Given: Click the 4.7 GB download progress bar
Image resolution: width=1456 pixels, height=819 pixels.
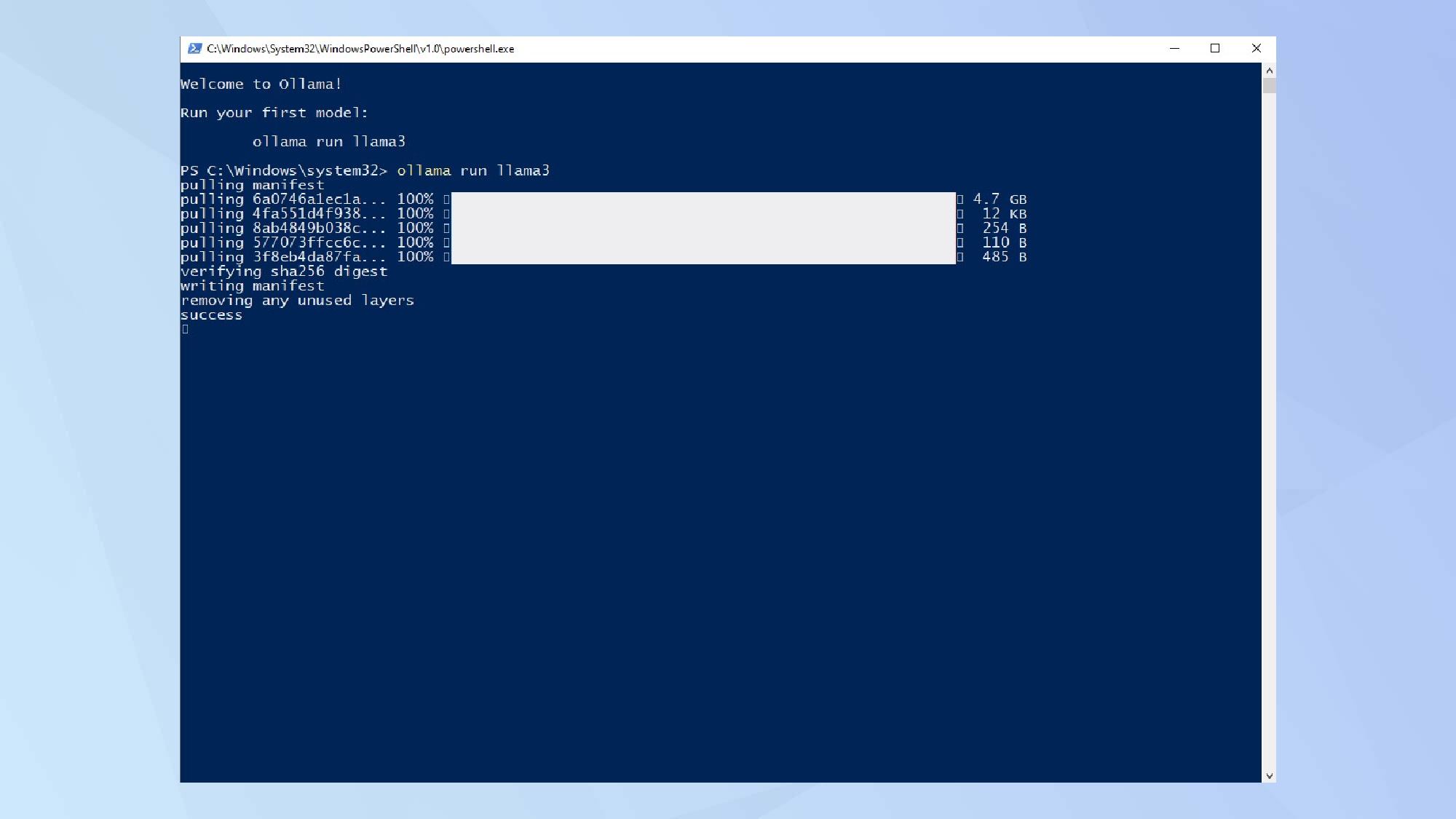Looking at the screenshot, I should coord(703,199).
